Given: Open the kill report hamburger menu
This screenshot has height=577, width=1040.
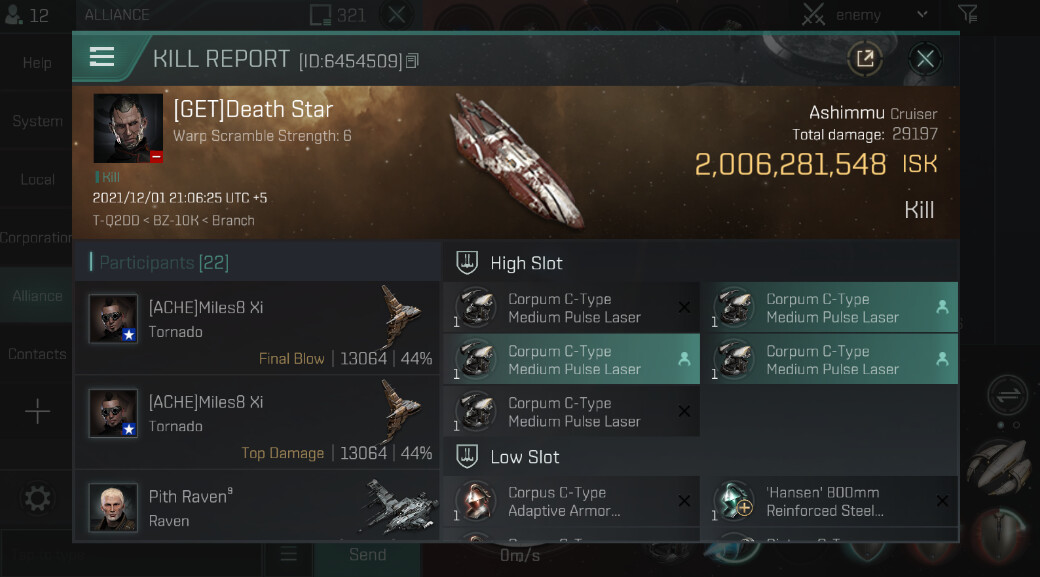Looking at the screenshot, I should click(102, 58).
